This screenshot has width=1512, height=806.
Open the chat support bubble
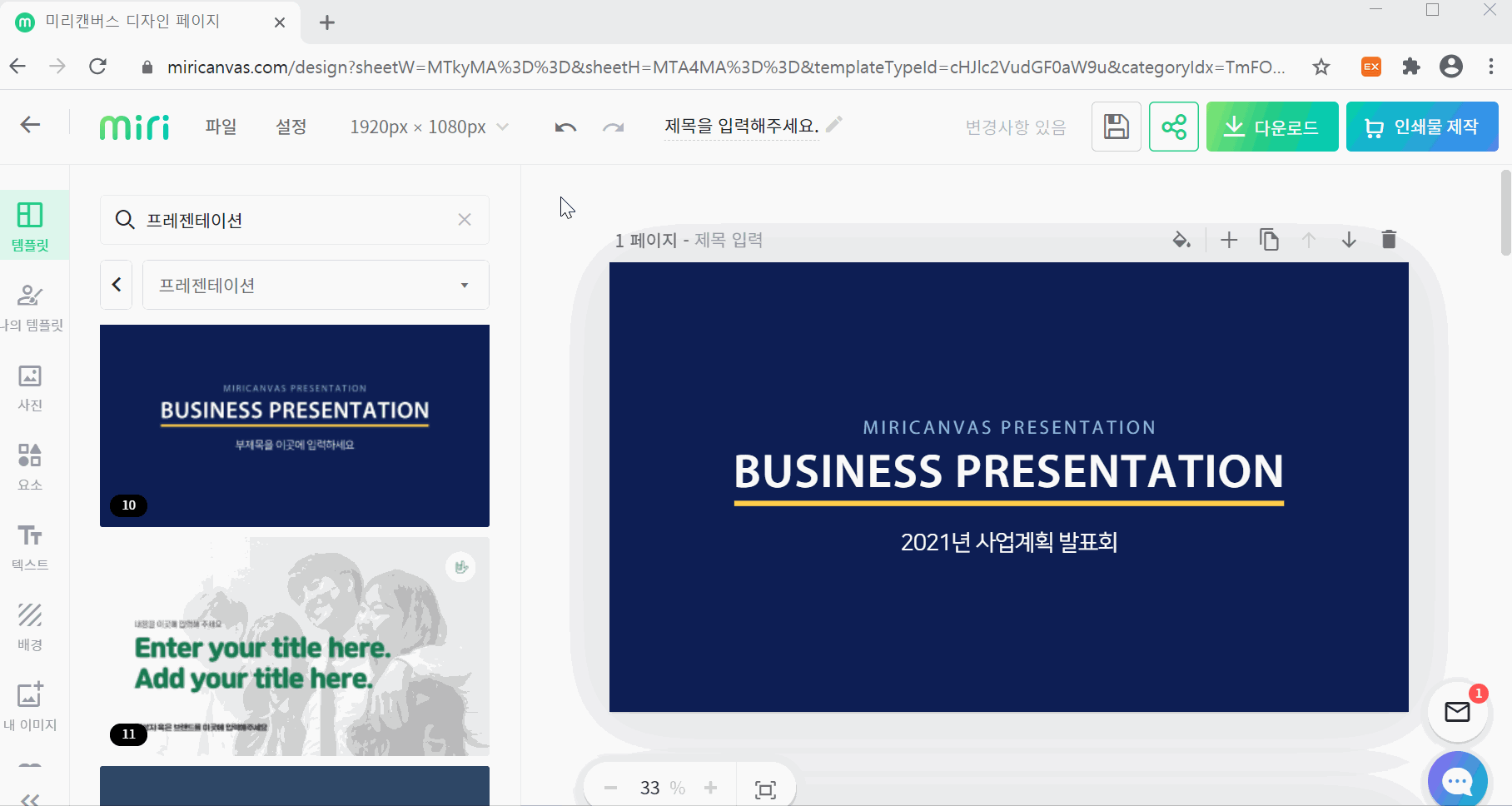pos(1457,781)
